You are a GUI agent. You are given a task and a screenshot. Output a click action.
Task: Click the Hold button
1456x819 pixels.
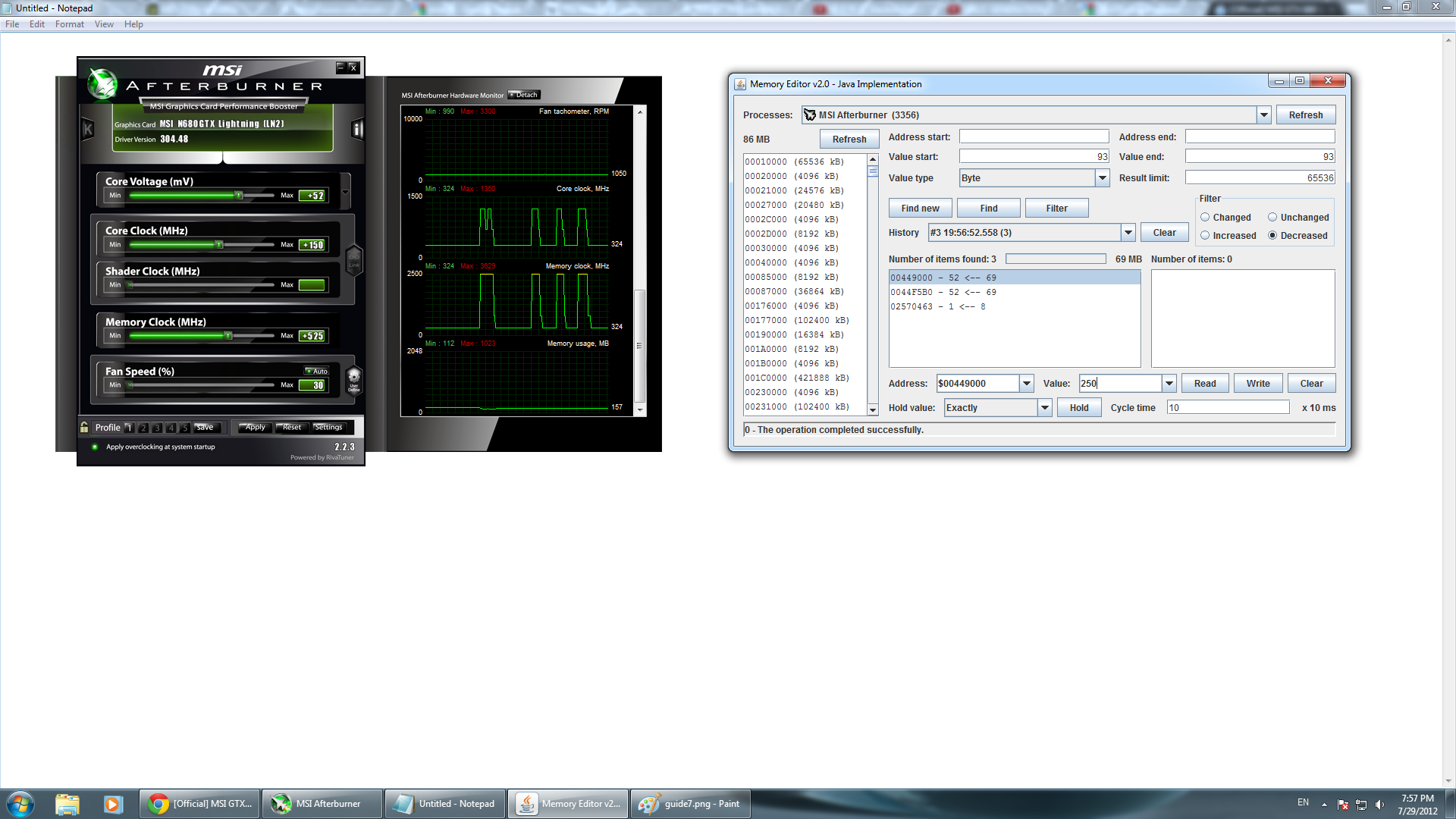1079,408
